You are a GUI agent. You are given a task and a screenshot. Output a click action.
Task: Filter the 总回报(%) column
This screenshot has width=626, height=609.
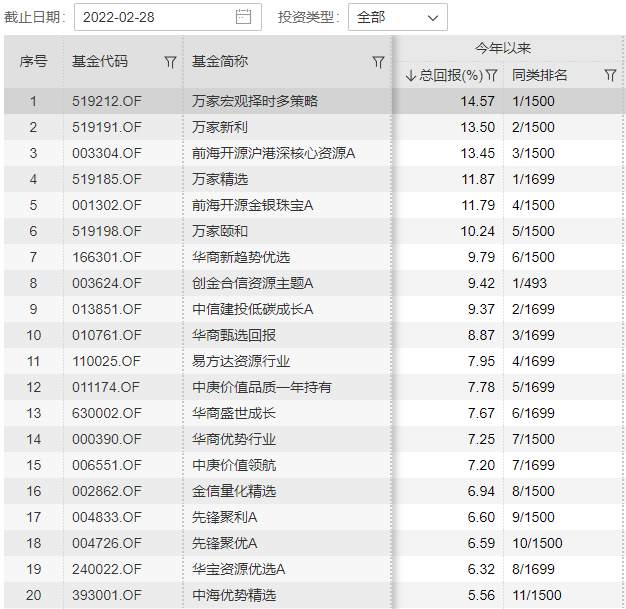[491, 75]
